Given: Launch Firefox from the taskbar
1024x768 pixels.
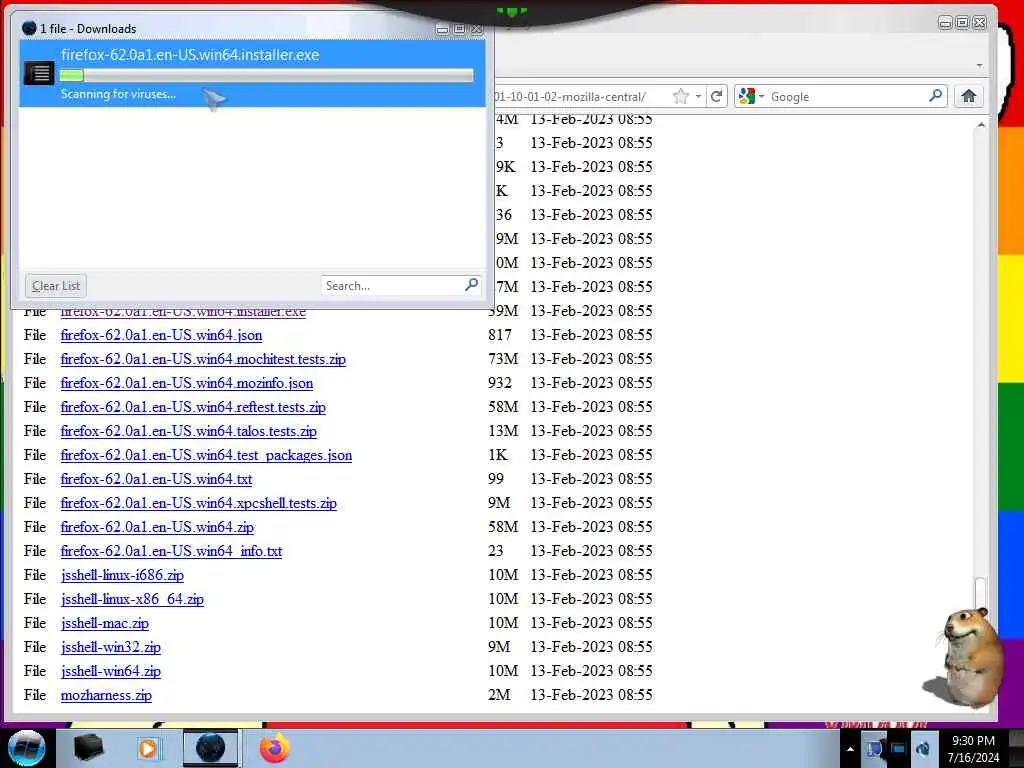Looking at the screenshot, I should pyautogui.click(x=274, y=748).
